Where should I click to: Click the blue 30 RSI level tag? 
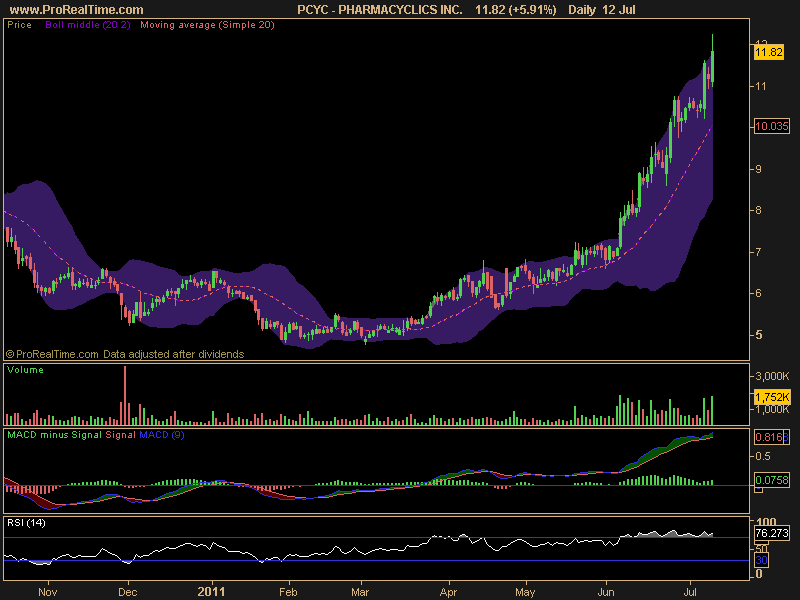pos(761,560)
